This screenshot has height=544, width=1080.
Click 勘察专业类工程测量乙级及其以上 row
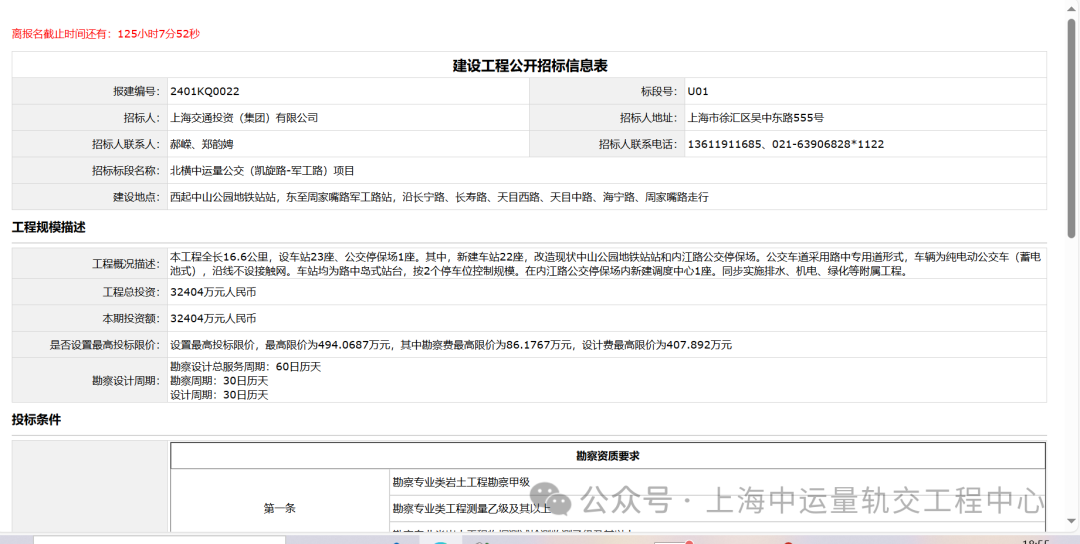(x=717, y=509)
